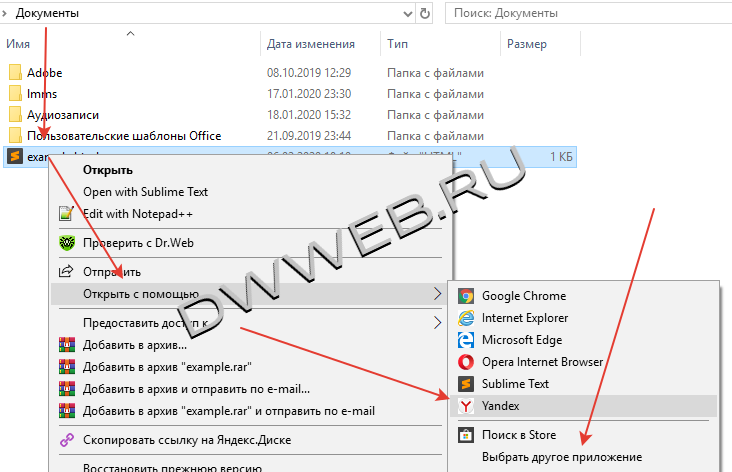Screen dimensions: 732x472
Task: Click the 1 КБ size value
Action: point(561,156)
